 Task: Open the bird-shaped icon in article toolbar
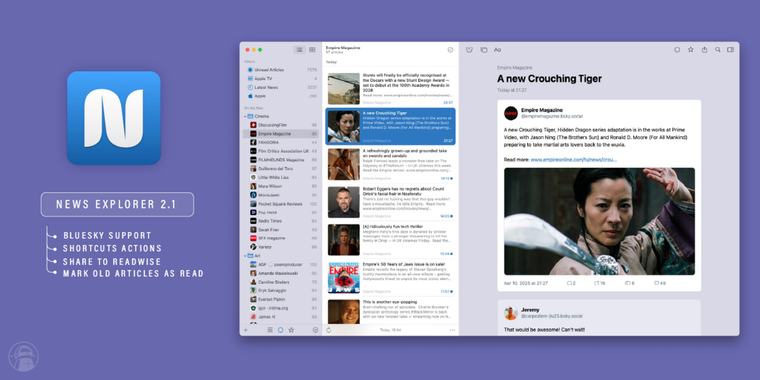point(469,49)
